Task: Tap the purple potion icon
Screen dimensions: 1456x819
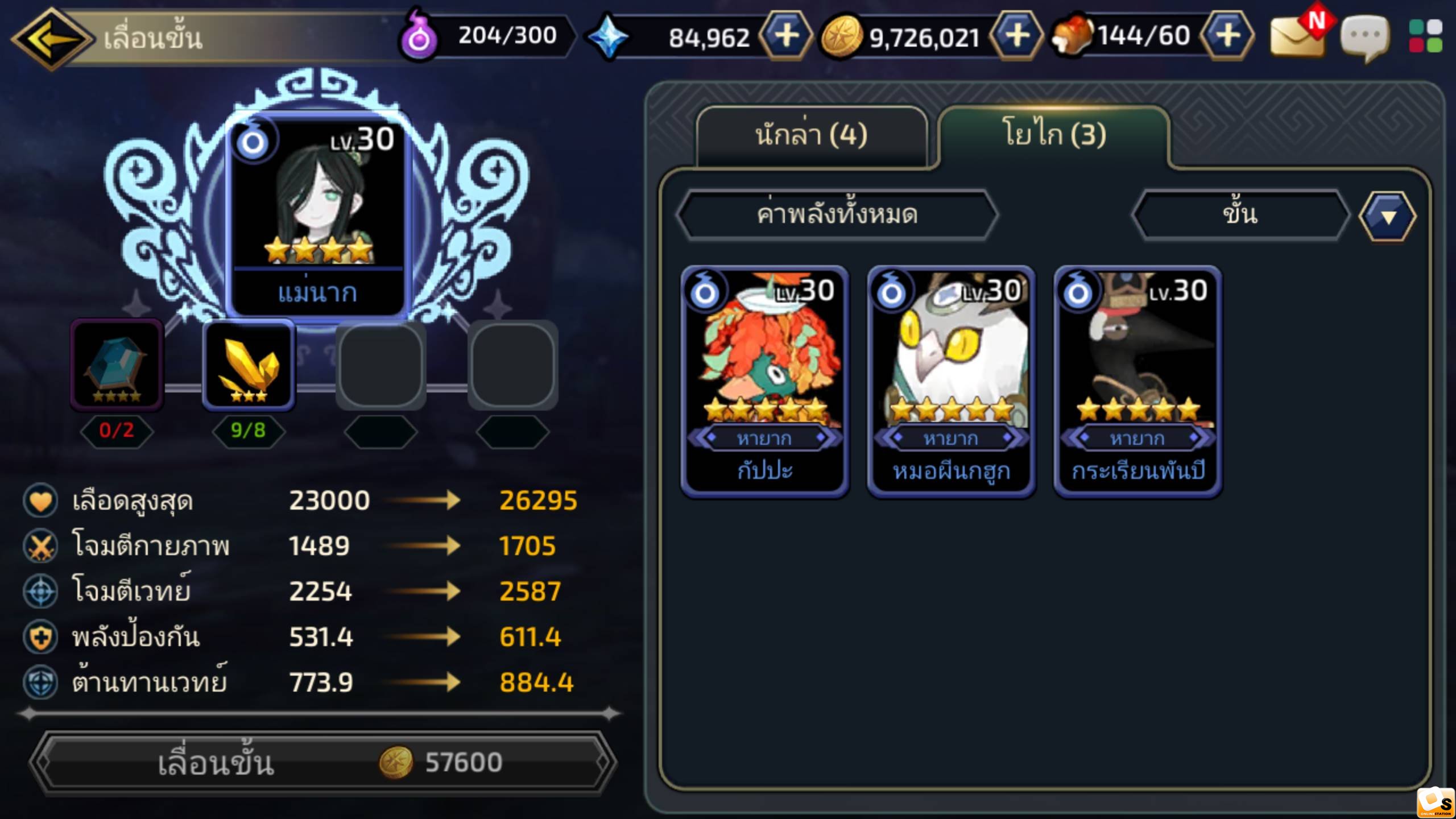Action: click(419, 36)
